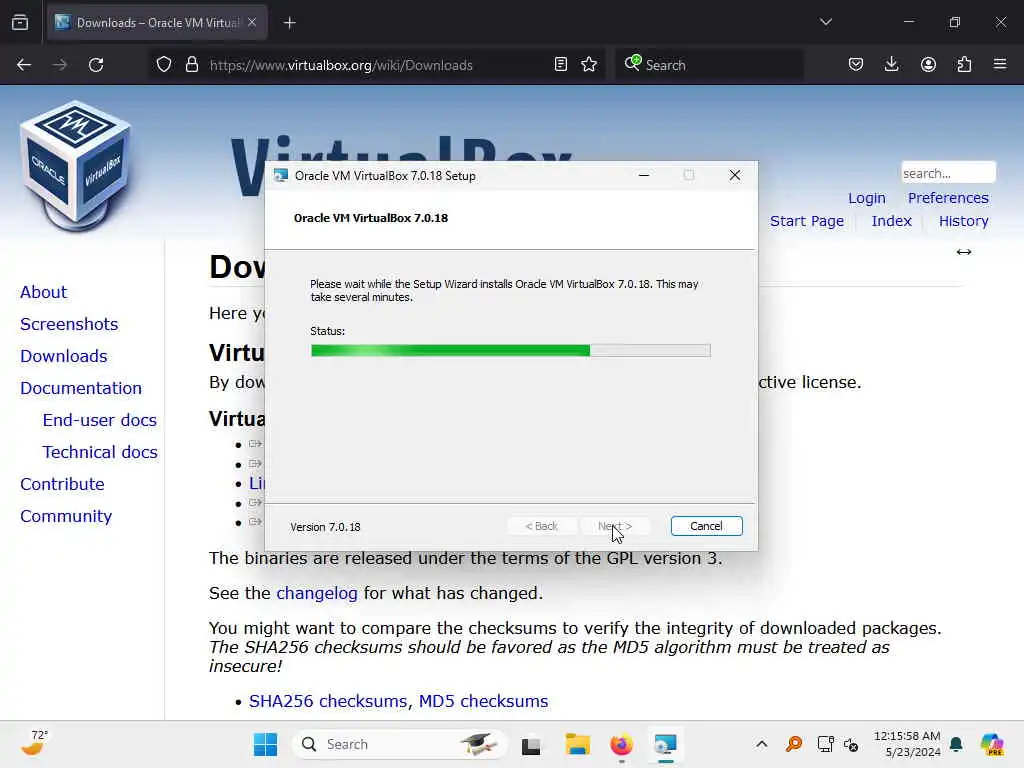Image resolution: width=1024 pixels, height=768 pixels.
Task: Reload the Downloads page
Action: pyautogui.click(x=96, y=65)
